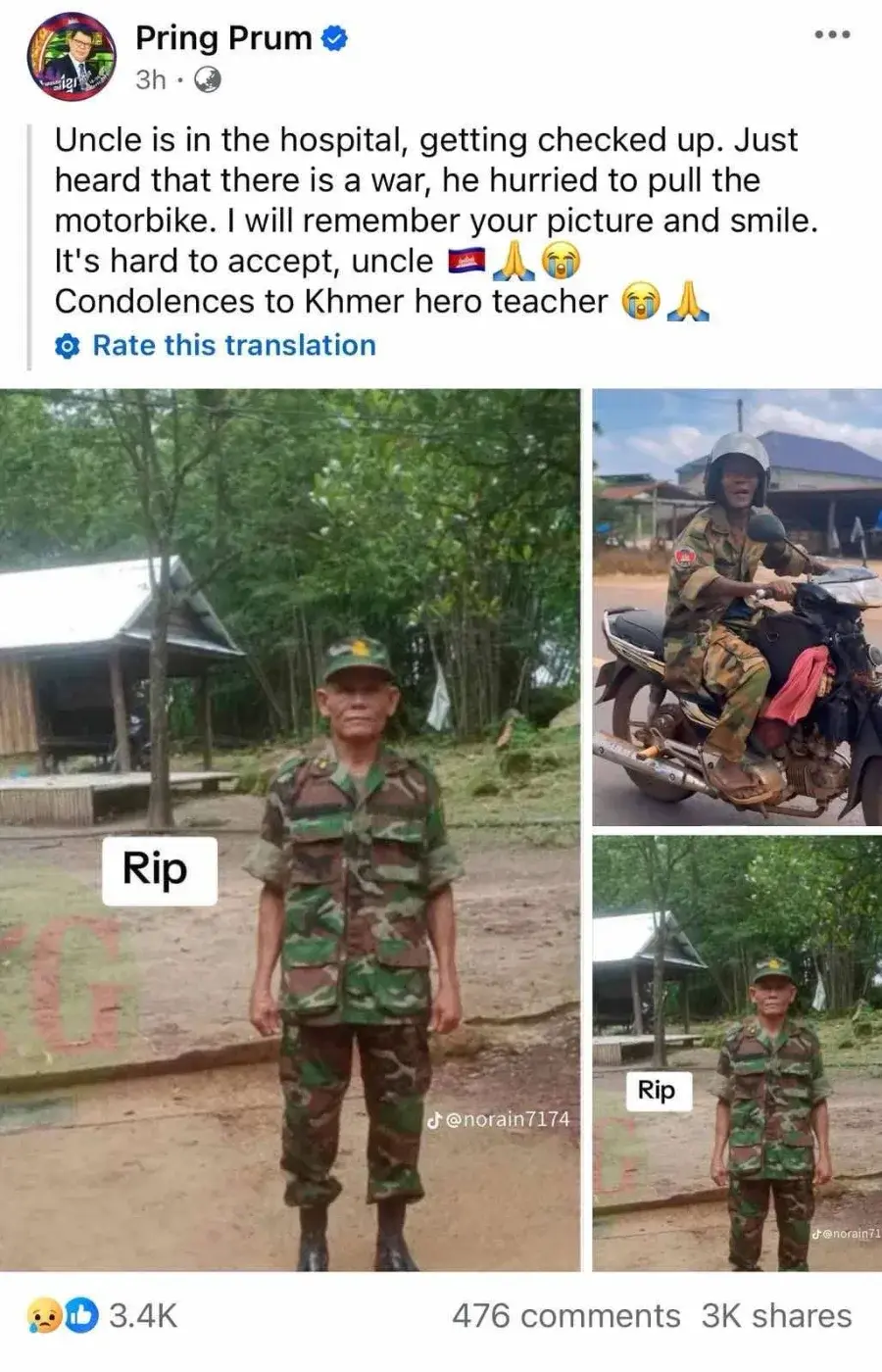Click the @norain7174 TikTok watermark
The height and width of the screenshot is (1372, 882).
[x=498, y=1119]
